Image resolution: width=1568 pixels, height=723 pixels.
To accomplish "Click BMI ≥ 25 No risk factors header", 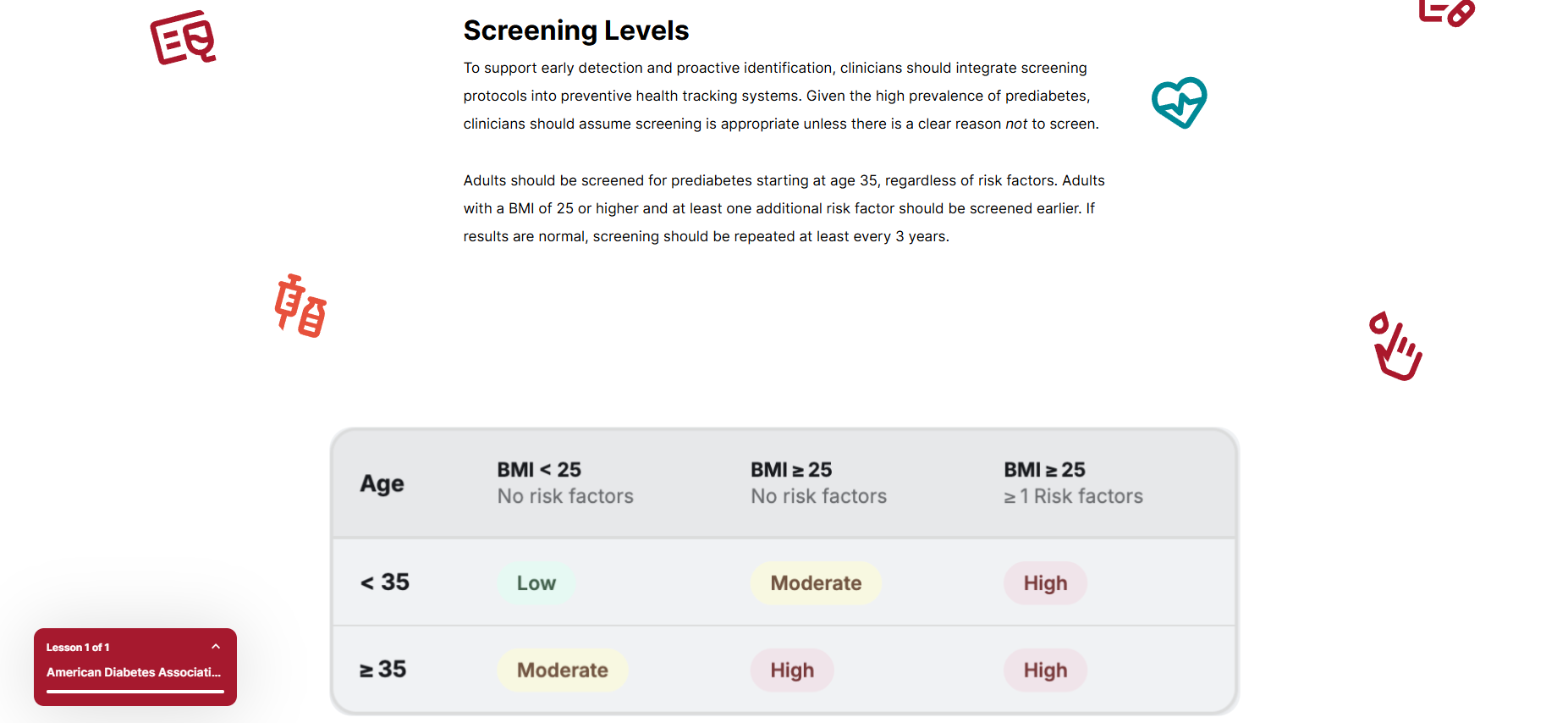I will pos(818,483).
